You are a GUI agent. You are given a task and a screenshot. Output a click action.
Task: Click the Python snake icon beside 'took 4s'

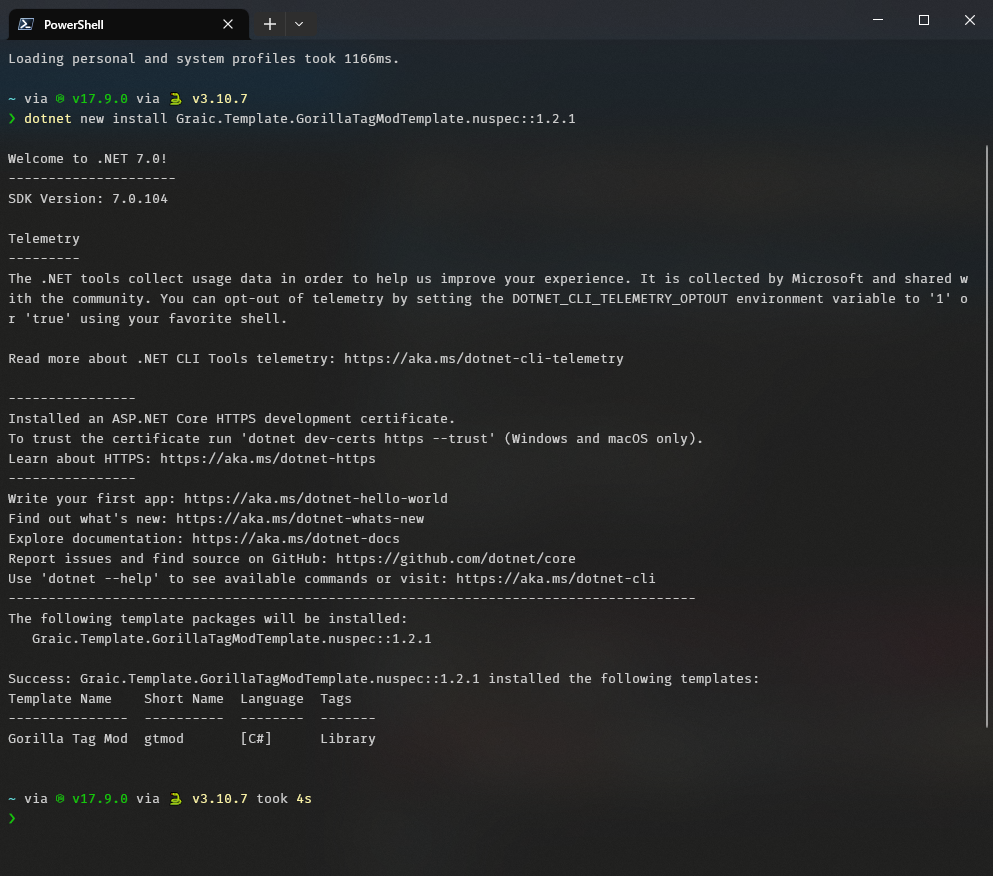click(x=176, y=799)
